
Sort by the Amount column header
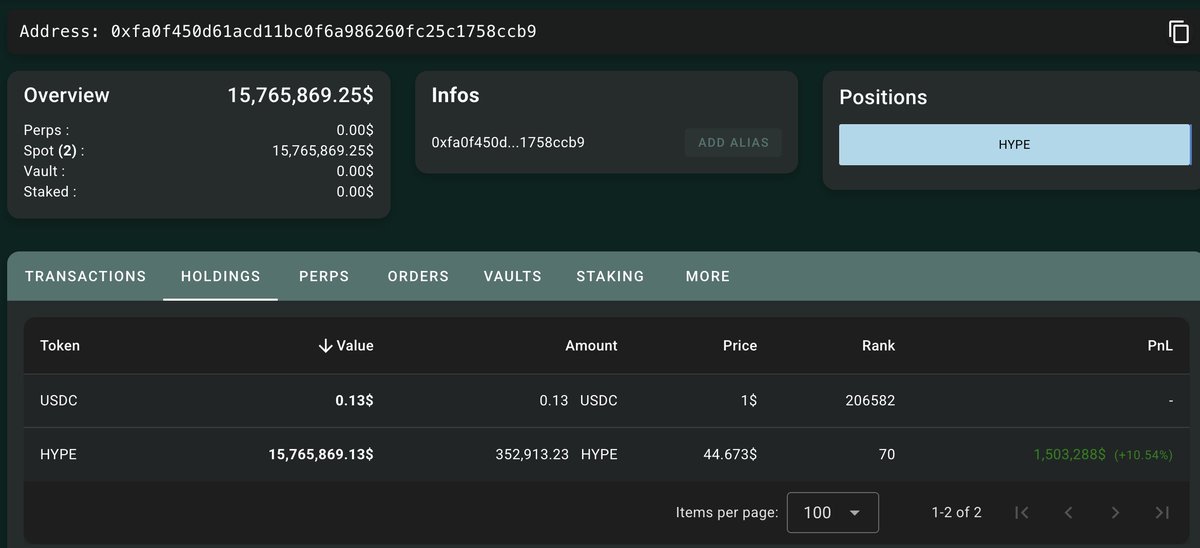pyautogui.click(x=591, y=345)
